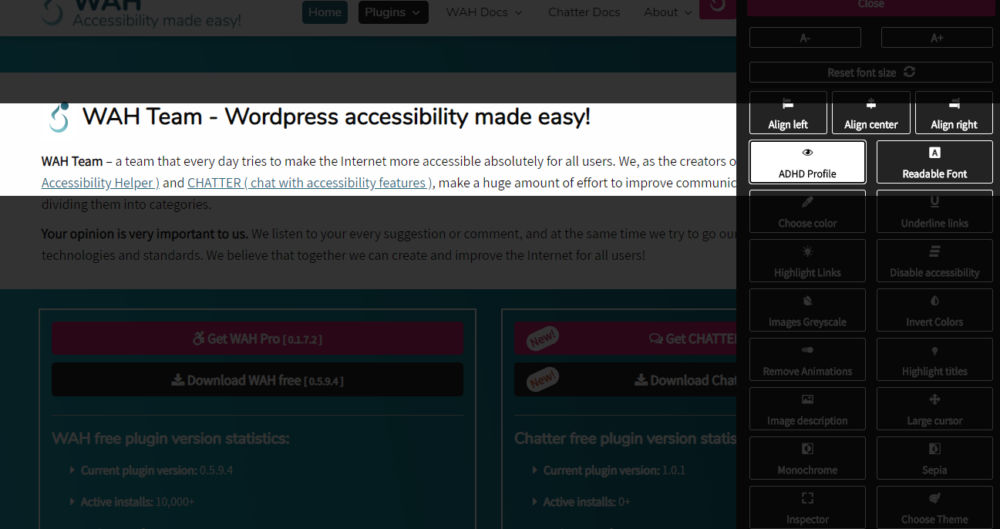Select Align center text option
Image resolution: width=1000 pixels, height=529 pixels.
(871, 113)
